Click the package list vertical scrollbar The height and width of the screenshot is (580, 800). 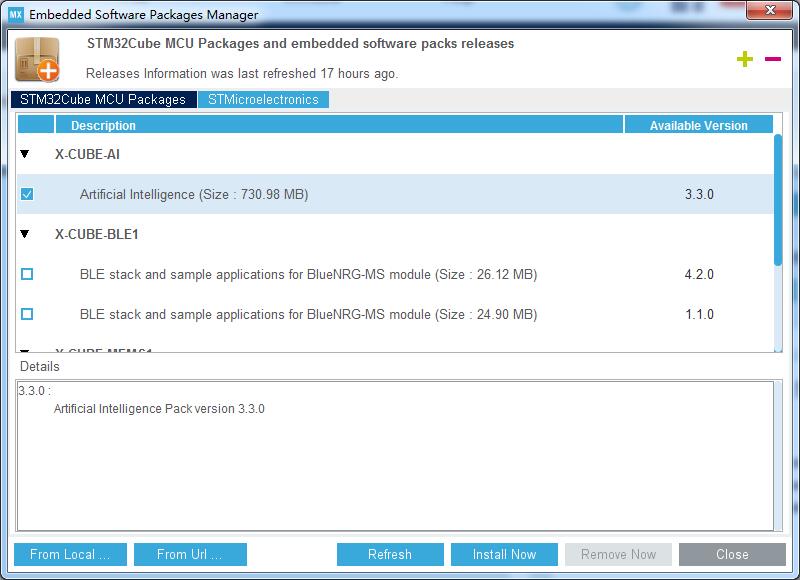778,200
